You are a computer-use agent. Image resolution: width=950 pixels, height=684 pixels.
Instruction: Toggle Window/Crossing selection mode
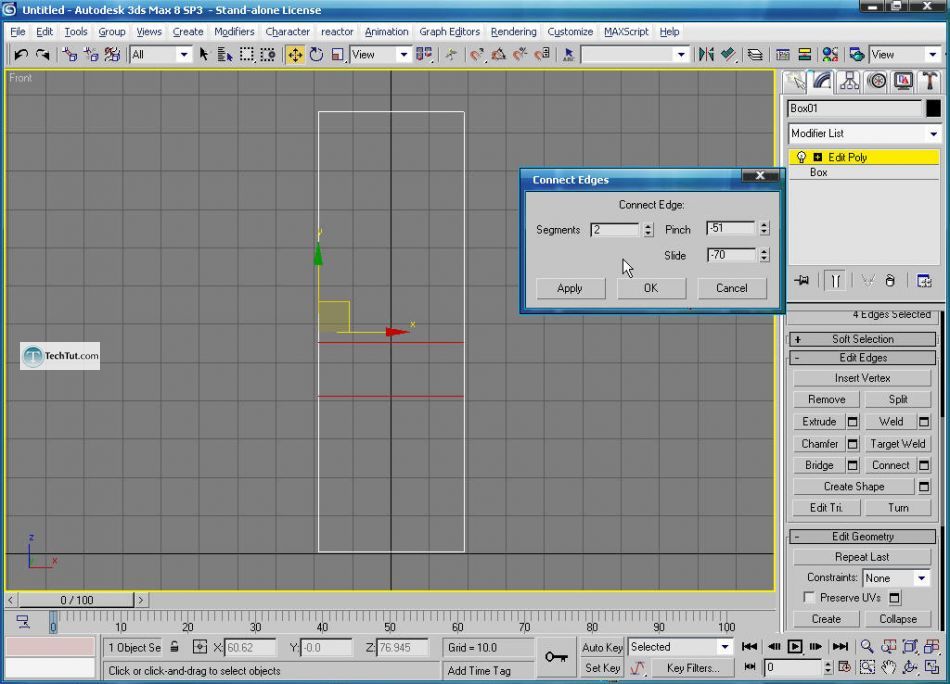(267, 55)
